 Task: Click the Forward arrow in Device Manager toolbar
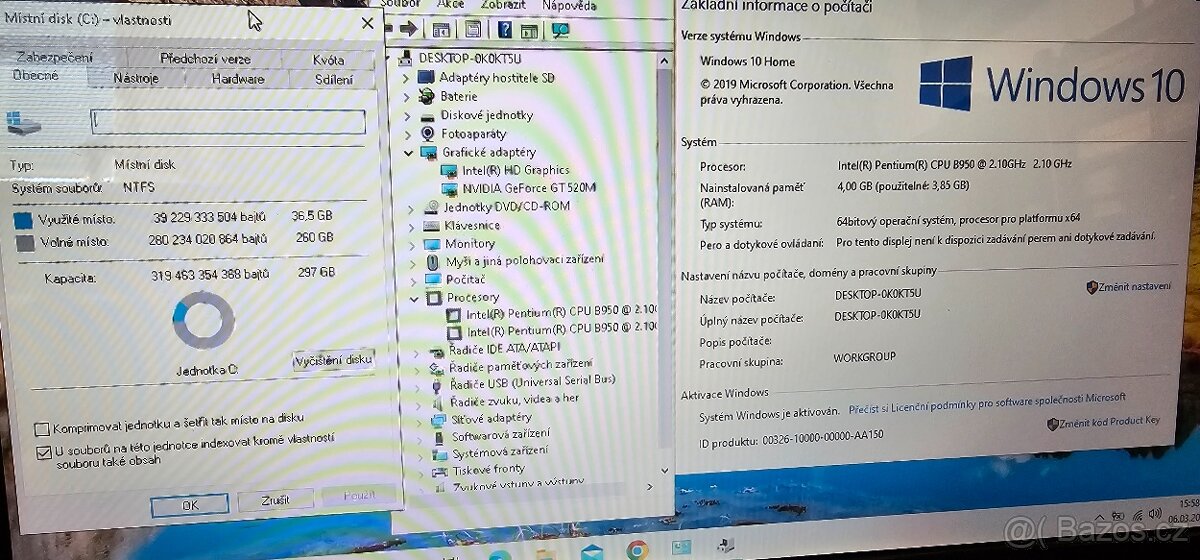[408, 30]
